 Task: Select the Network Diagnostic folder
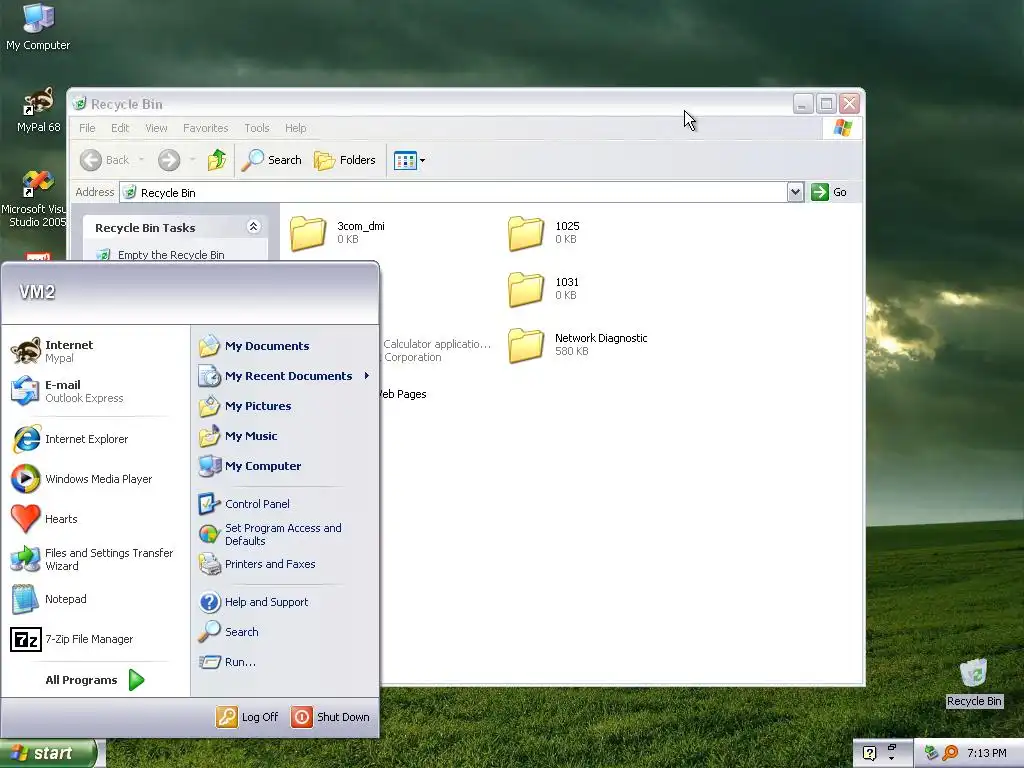(578, 344)
